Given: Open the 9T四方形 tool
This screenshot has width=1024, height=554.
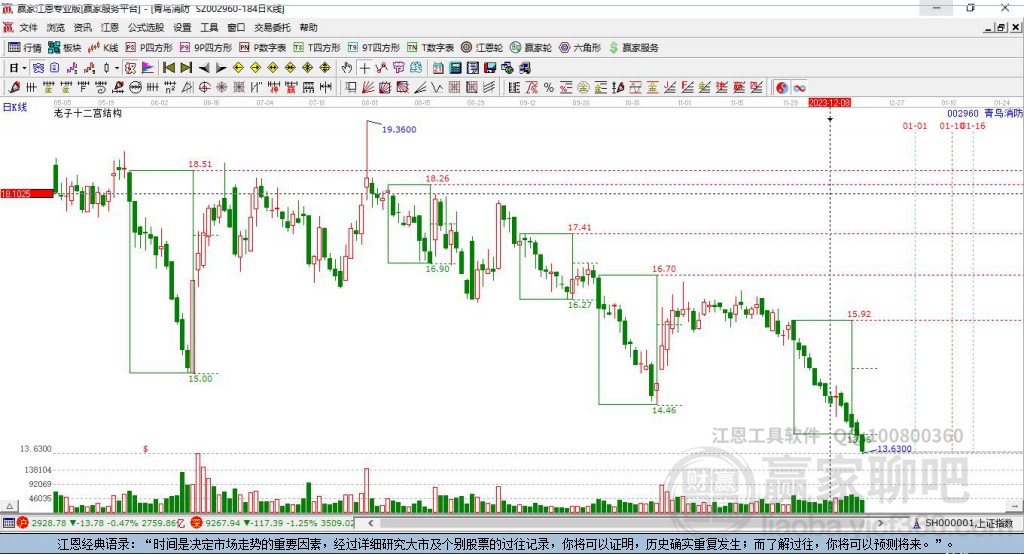Looking at the screenshot, I should (374, 48).
